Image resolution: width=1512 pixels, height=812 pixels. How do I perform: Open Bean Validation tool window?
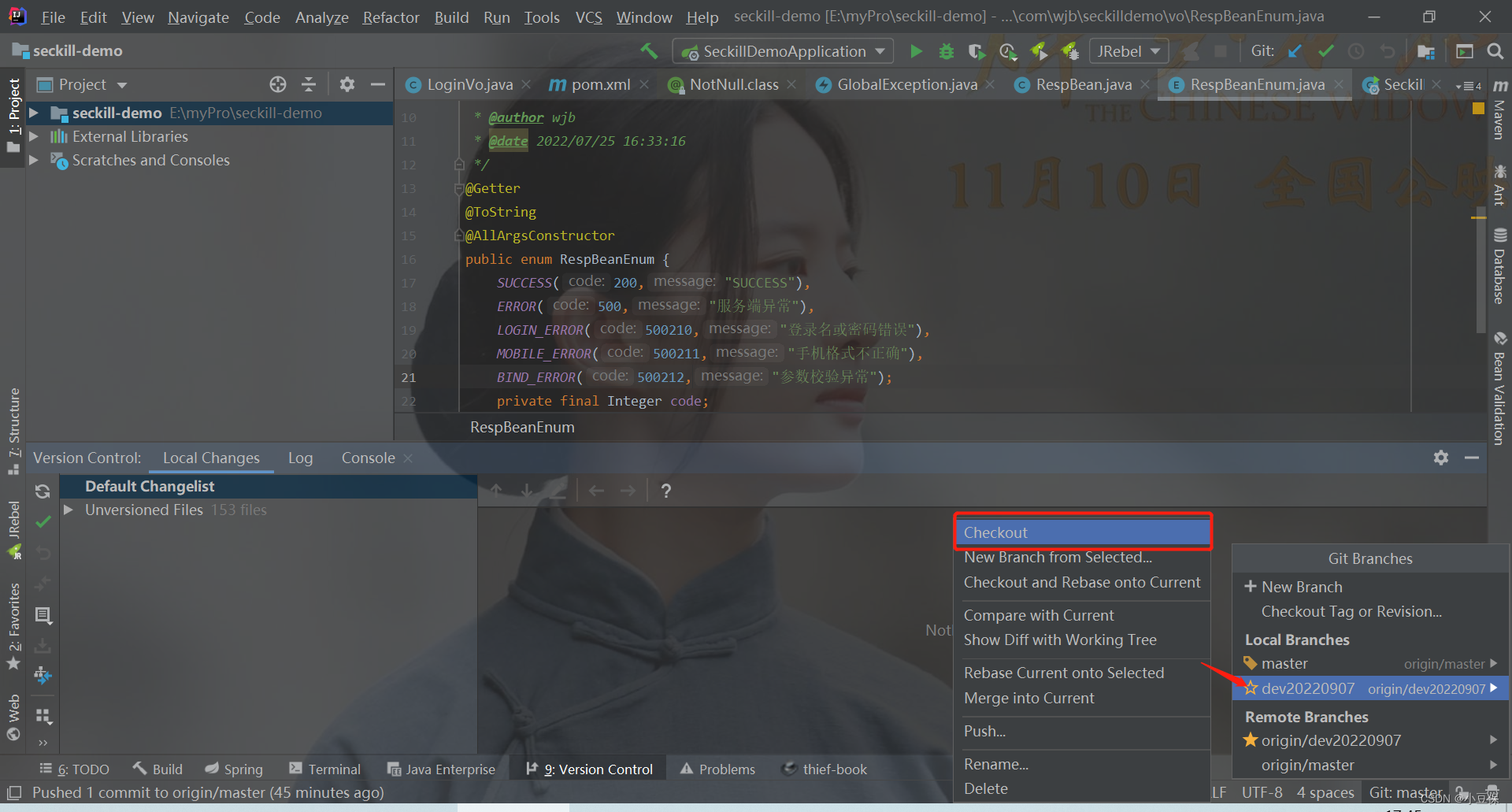click(1499, 388)
